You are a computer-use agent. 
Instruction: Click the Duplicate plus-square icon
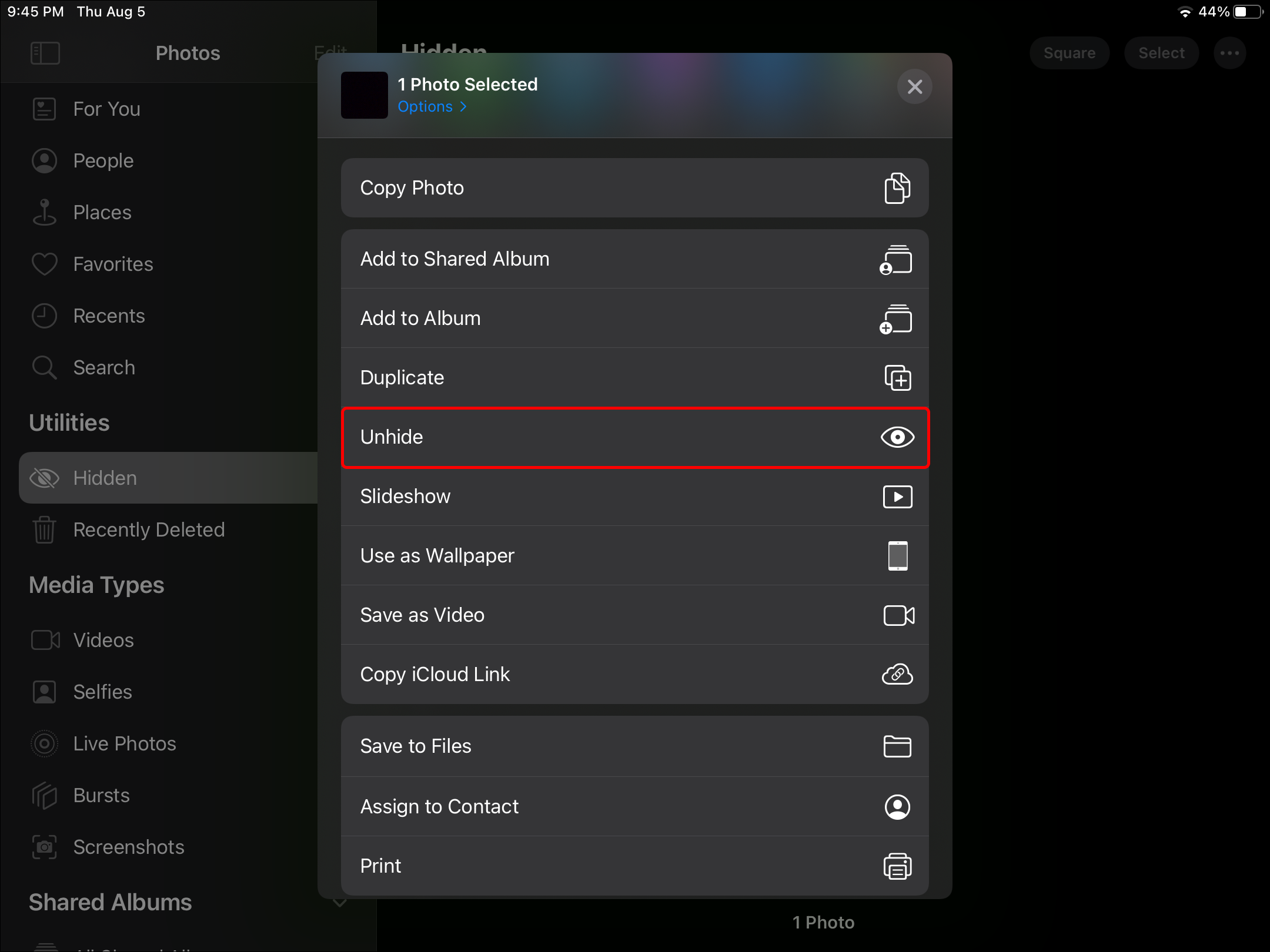point(897,377)
